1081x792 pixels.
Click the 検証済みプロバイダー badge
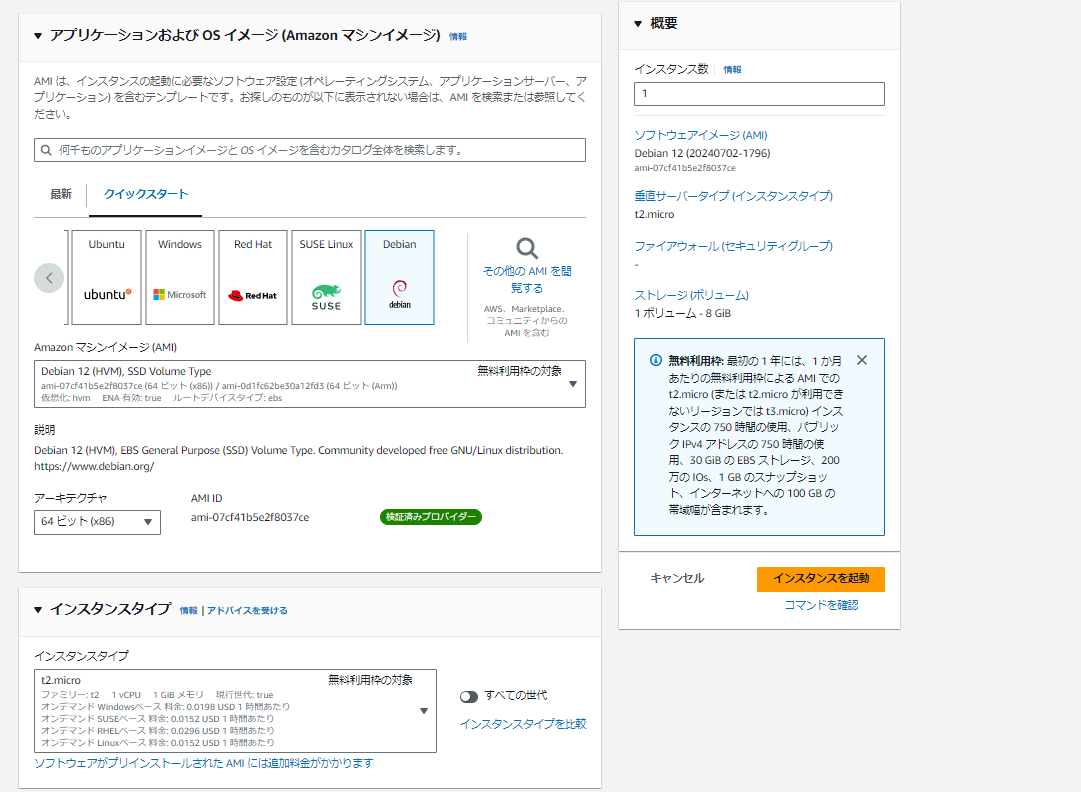coord(431,517)
